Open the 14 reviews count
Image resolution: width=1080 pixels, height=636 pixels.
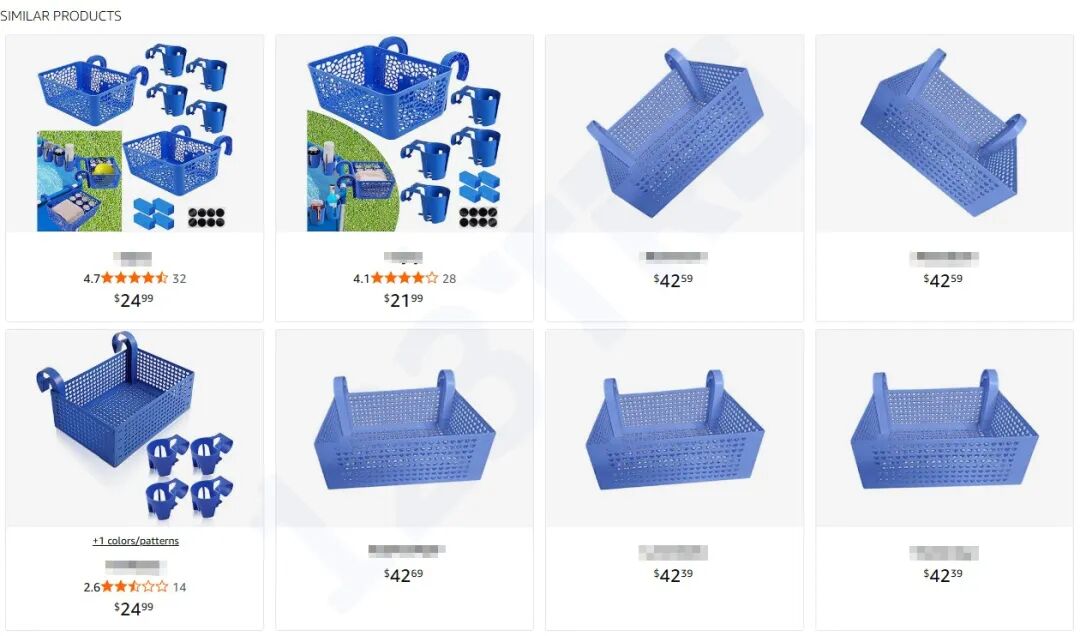pos(179,587)
